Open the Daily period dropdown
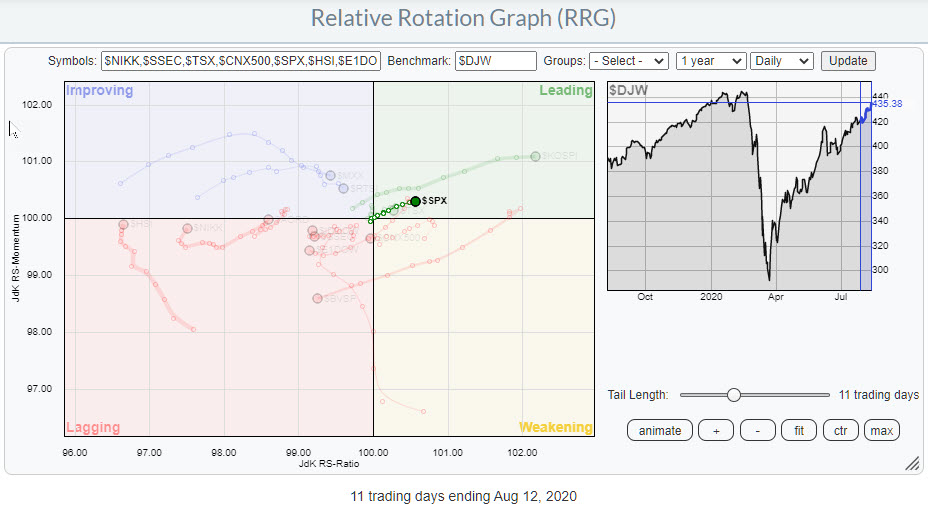This screenshot has height=506, width=928. 781,61
